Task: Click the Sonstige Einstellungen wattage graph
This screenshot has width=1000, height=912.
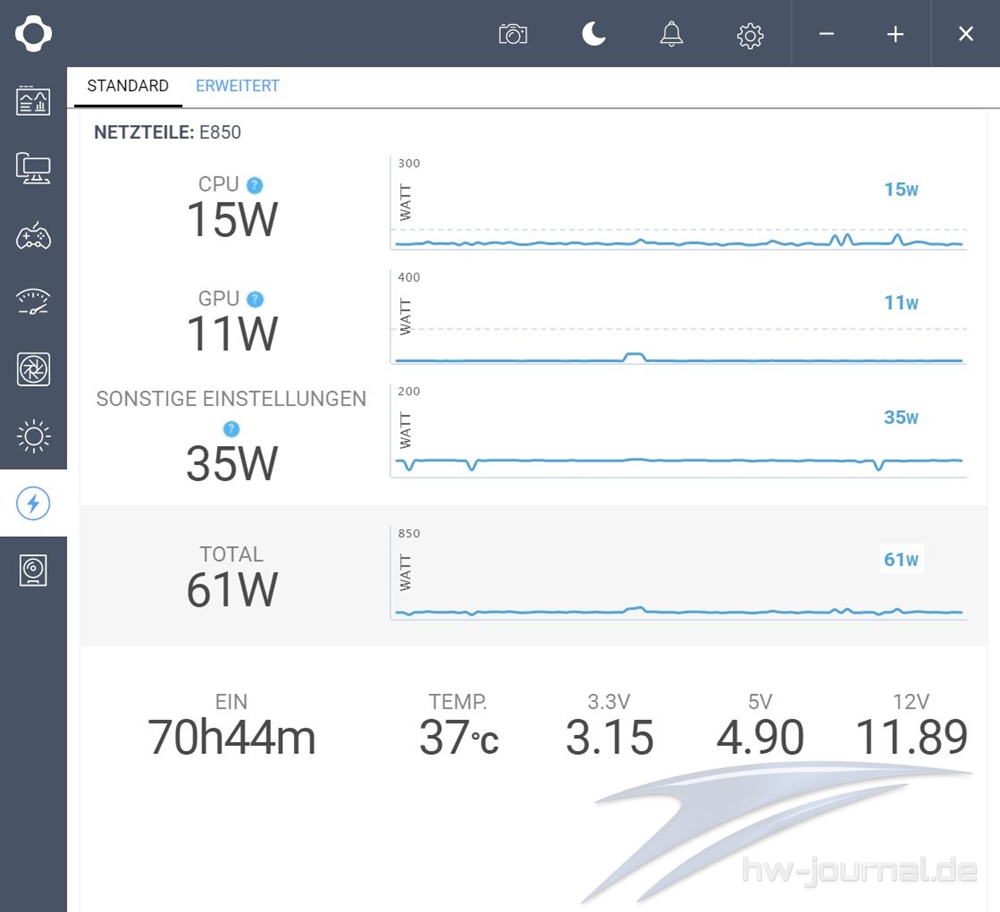Action: click(679, 431)
